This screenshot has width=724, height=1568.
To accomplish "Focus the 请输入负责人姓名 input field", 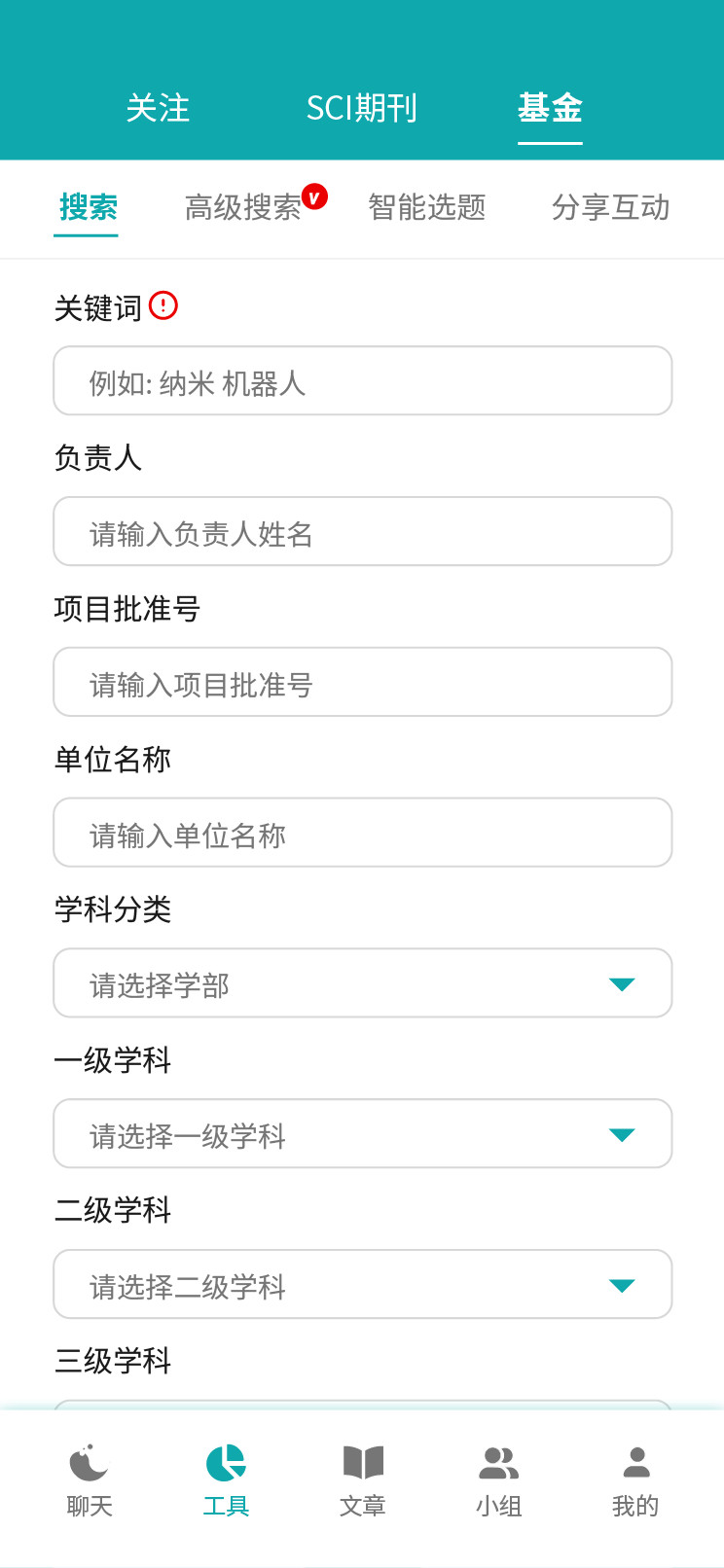I will 362,532.
